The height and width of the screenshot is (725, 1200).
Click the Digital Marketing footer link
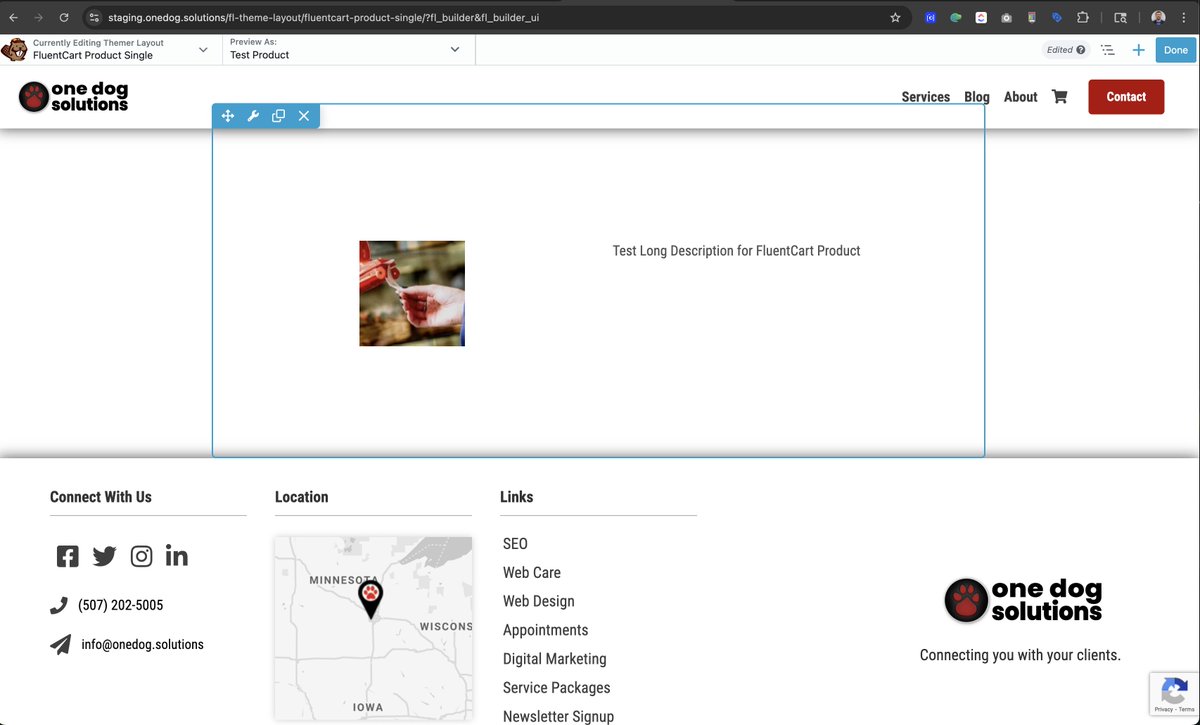click(x=555, y=659)
